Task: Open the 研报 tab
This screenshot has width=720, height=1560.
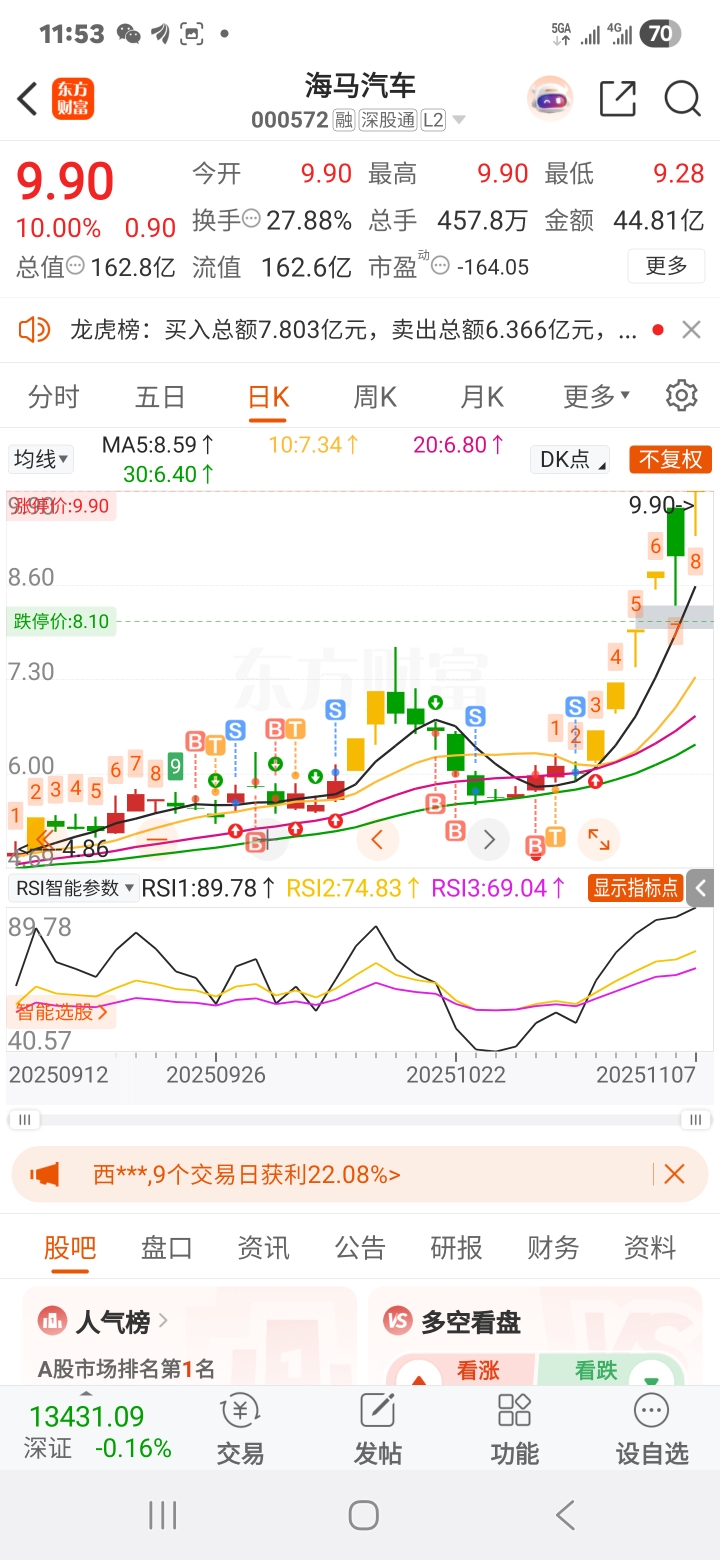Action: [456, 1247]
